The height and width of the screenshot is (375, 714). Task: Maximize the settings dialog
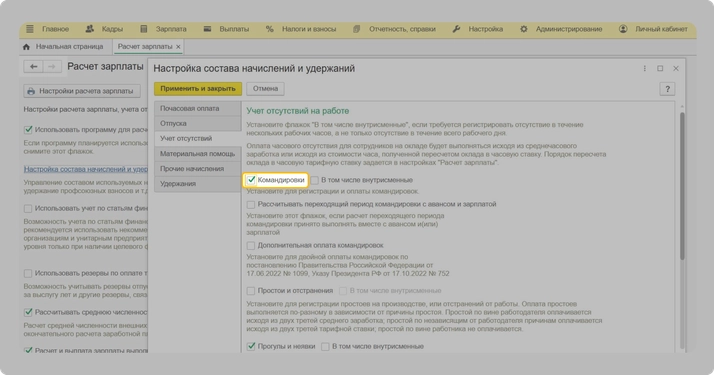pos(660,68)
